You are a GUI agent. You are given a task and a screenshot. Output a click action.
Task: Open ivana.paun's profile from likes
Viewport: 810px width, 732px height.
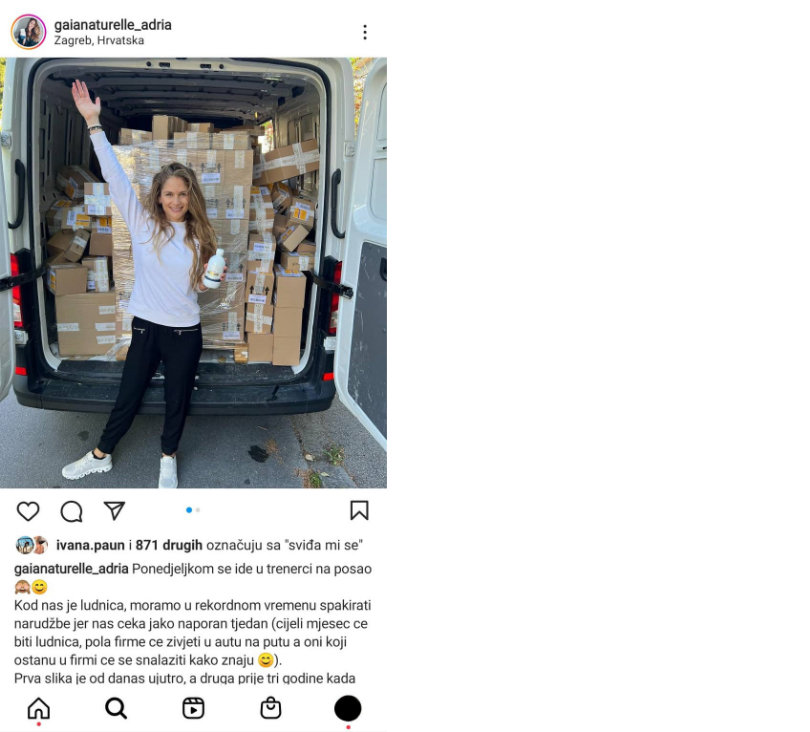(90, 545)
